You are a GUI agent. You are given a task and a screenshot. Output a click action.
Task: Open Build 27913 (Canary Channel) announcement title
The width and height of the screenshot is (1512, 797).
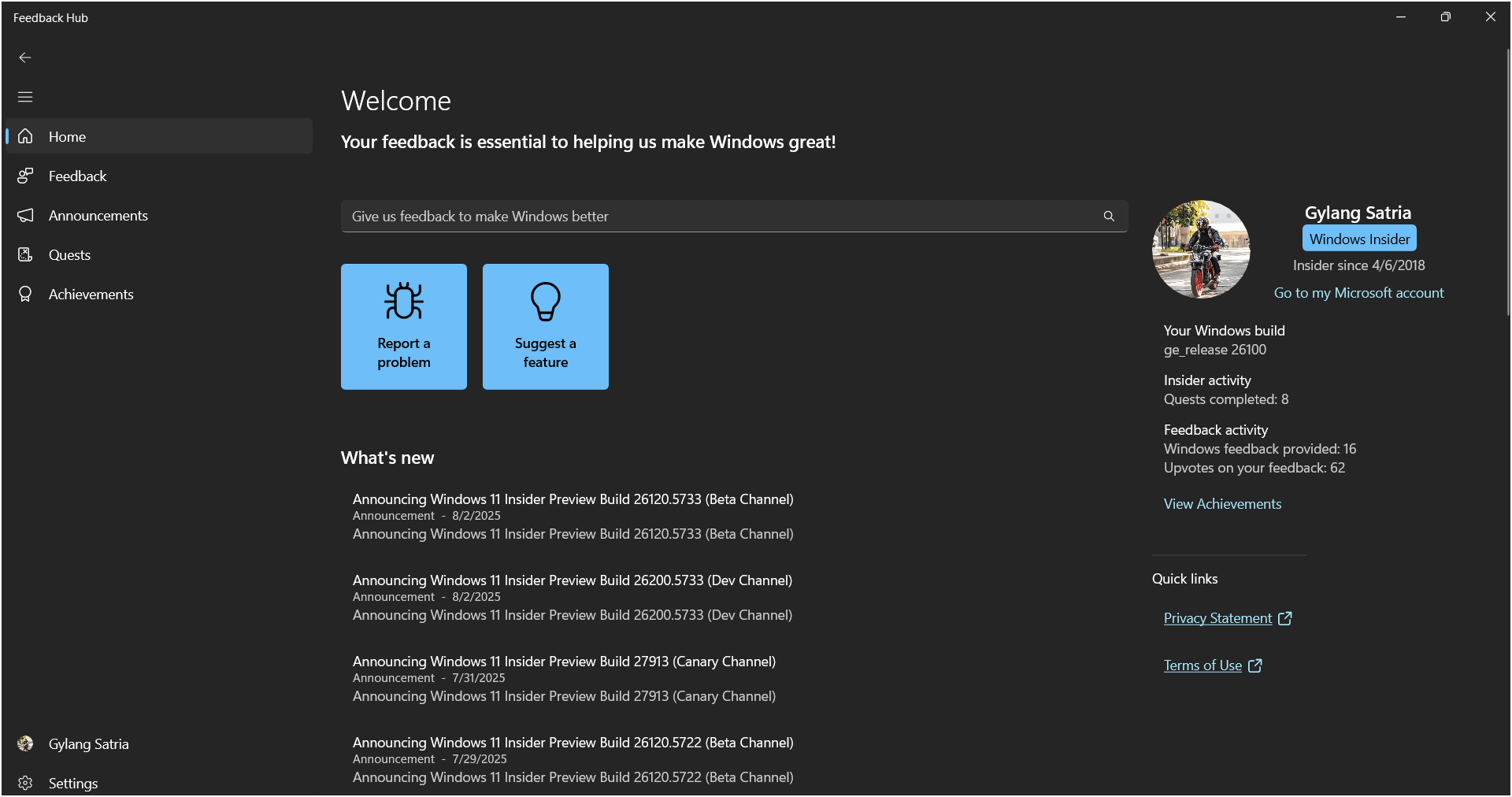(x=564, y=662)
